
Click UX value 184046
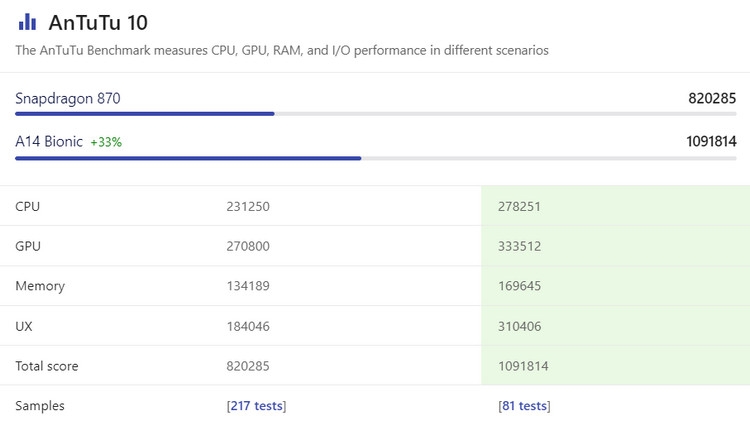(x=248, y=326)
